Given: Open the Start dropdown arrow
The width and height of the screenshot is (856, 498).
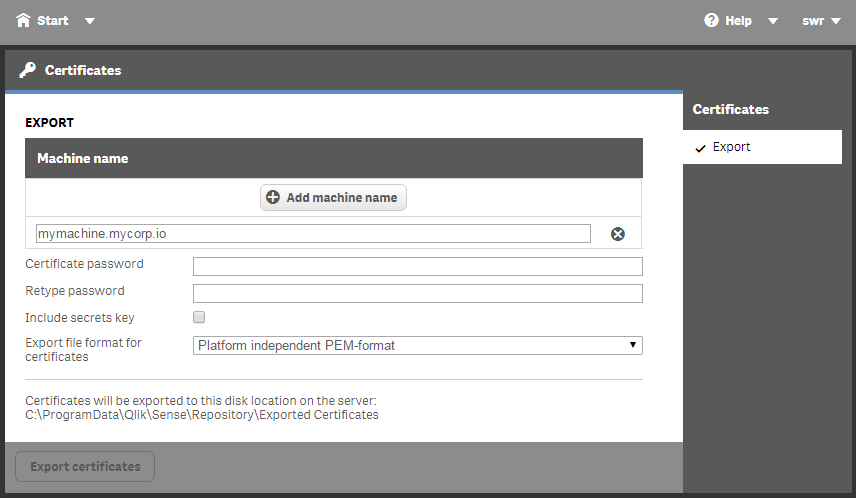Looking at the screenshot, I should (x=90, y=21).
